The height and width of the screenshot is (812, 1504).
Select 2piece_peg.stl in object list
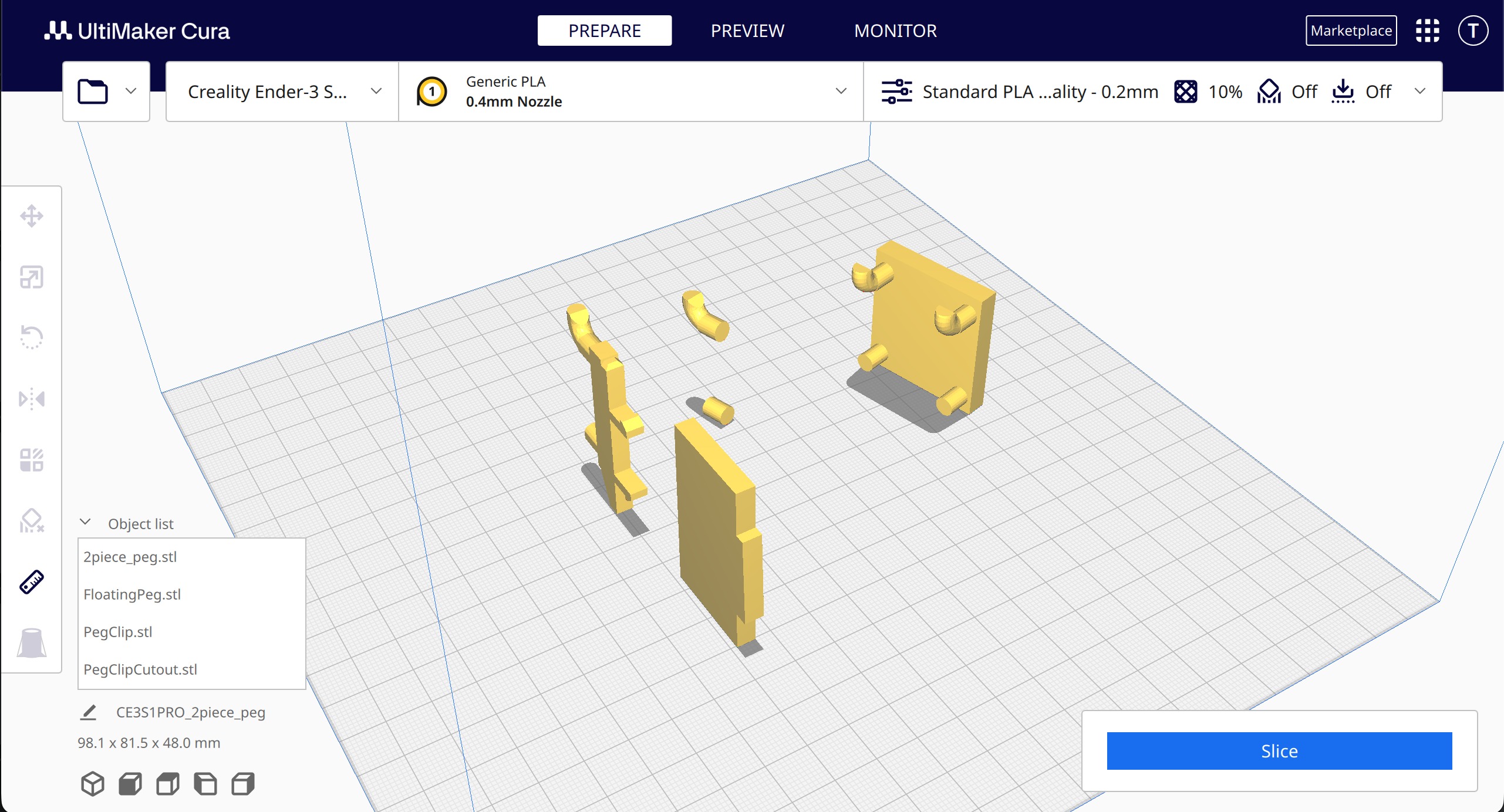(191, 557)
